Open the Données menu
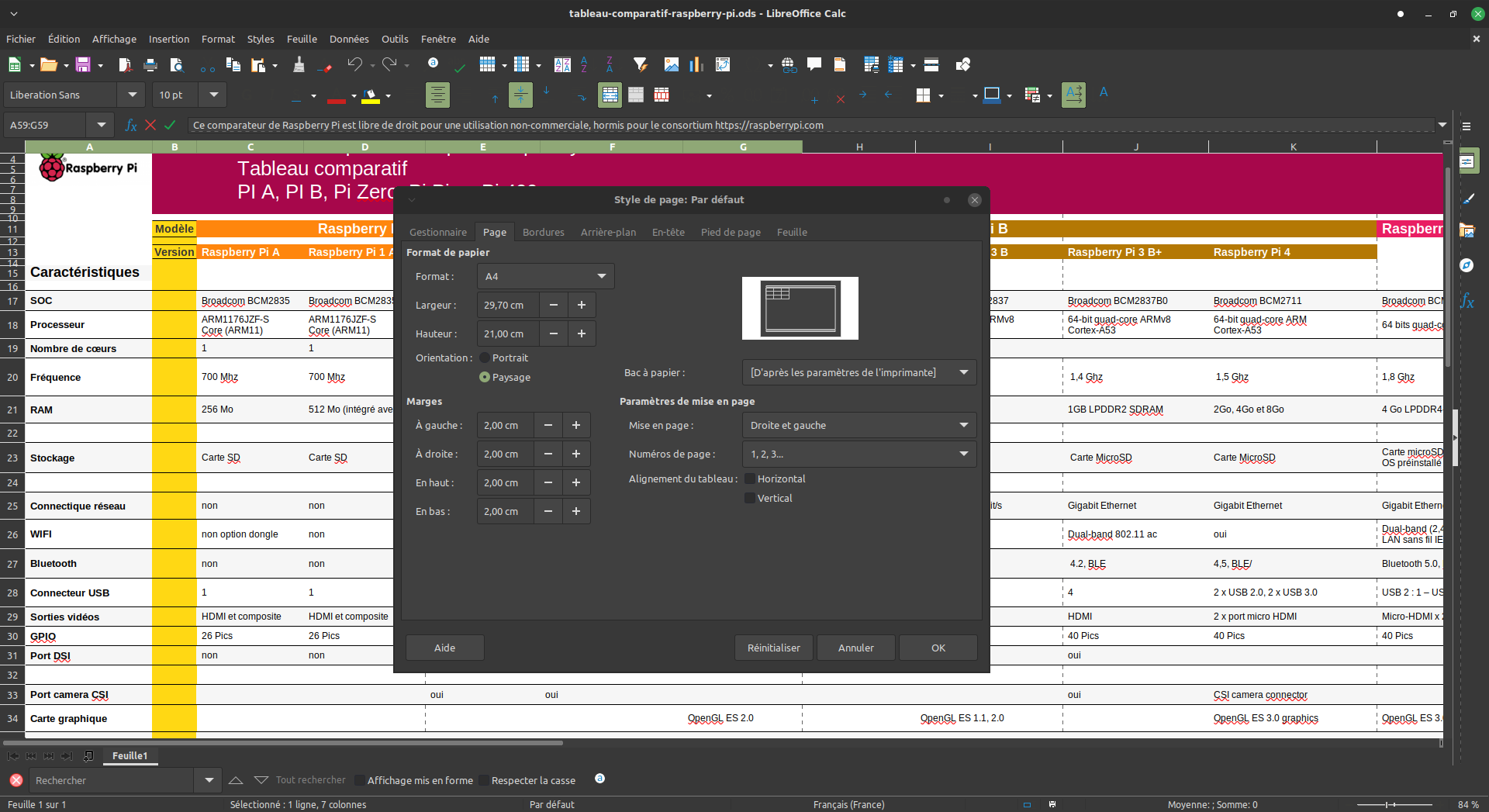1489x812 pixels. click(349, 39)
